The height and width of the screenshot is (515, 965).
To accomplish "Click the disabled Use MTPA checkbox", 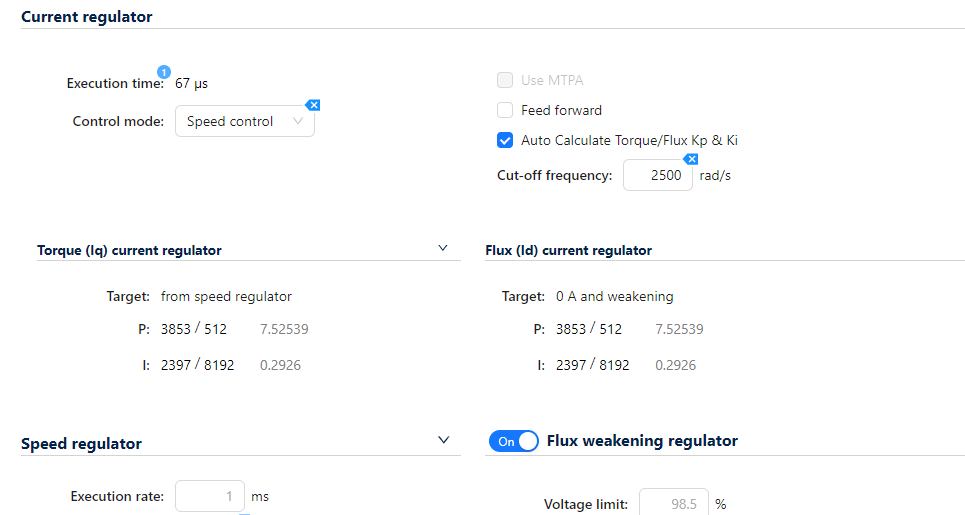I will click(505, 80).
